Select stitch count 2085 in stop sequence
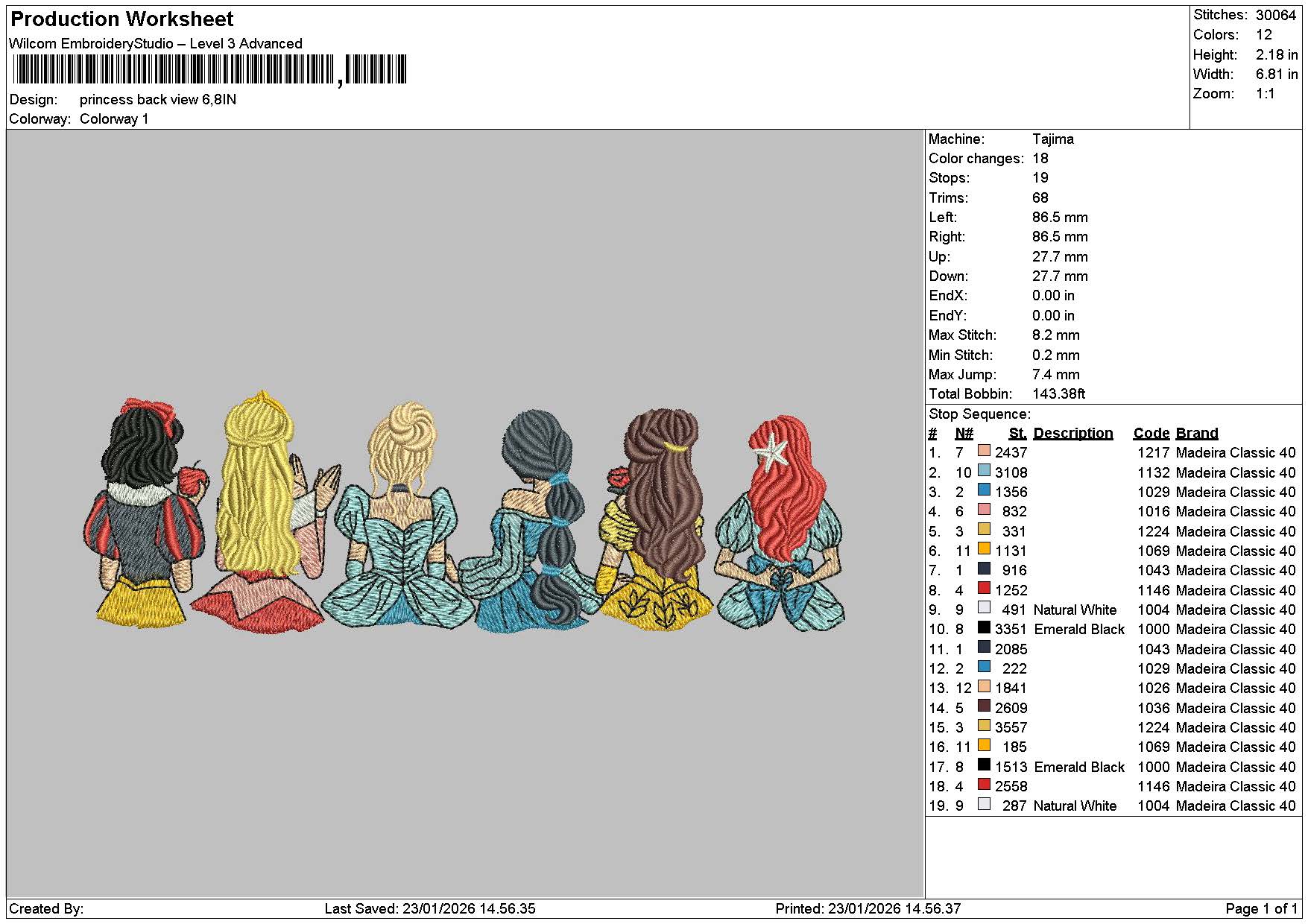The image size is (1308, 924). coord(1011,649)
